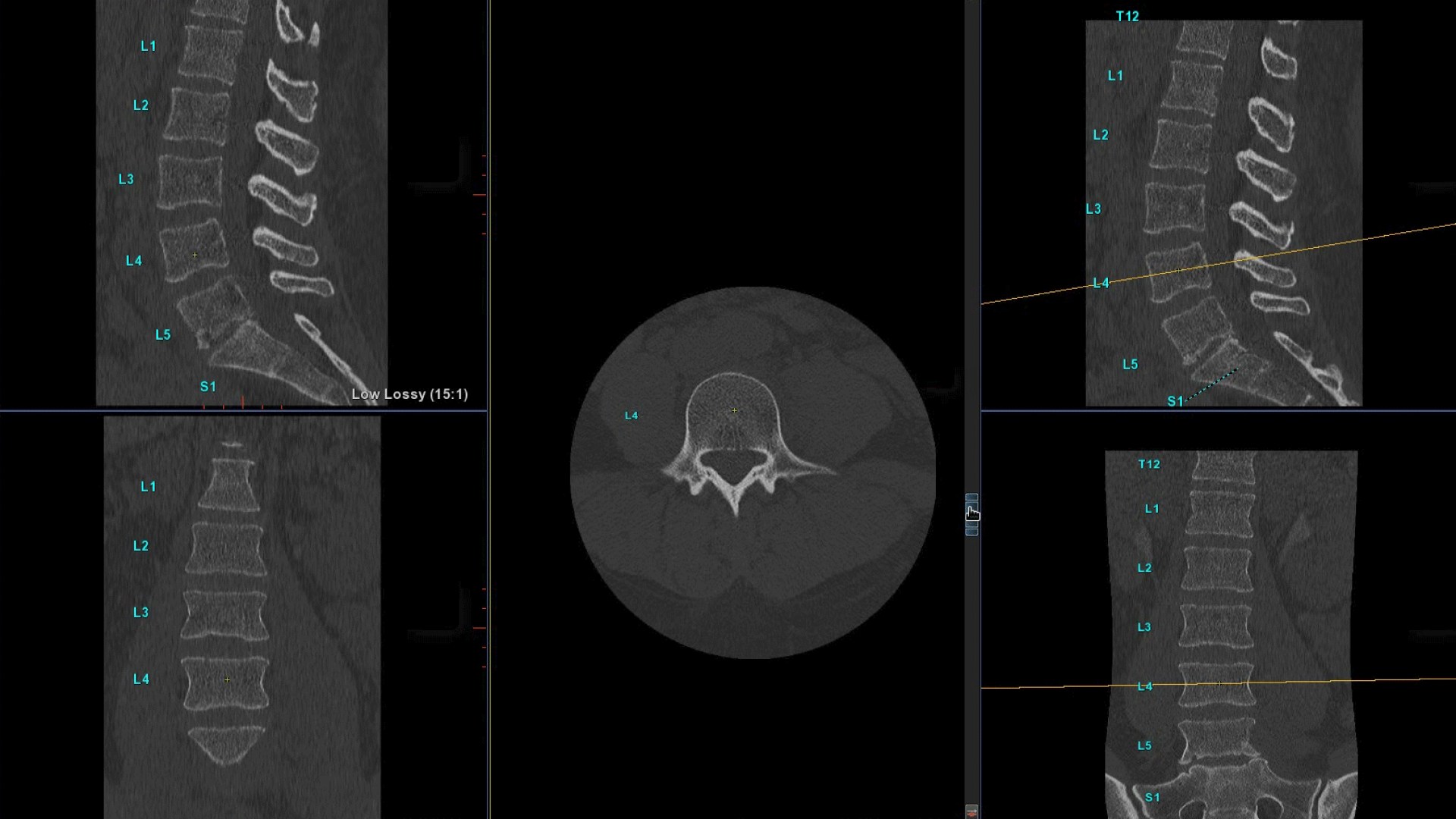Click the crosshair in top-left sagittal L4 body
1456x819 pixels.
tap(195, 255)
